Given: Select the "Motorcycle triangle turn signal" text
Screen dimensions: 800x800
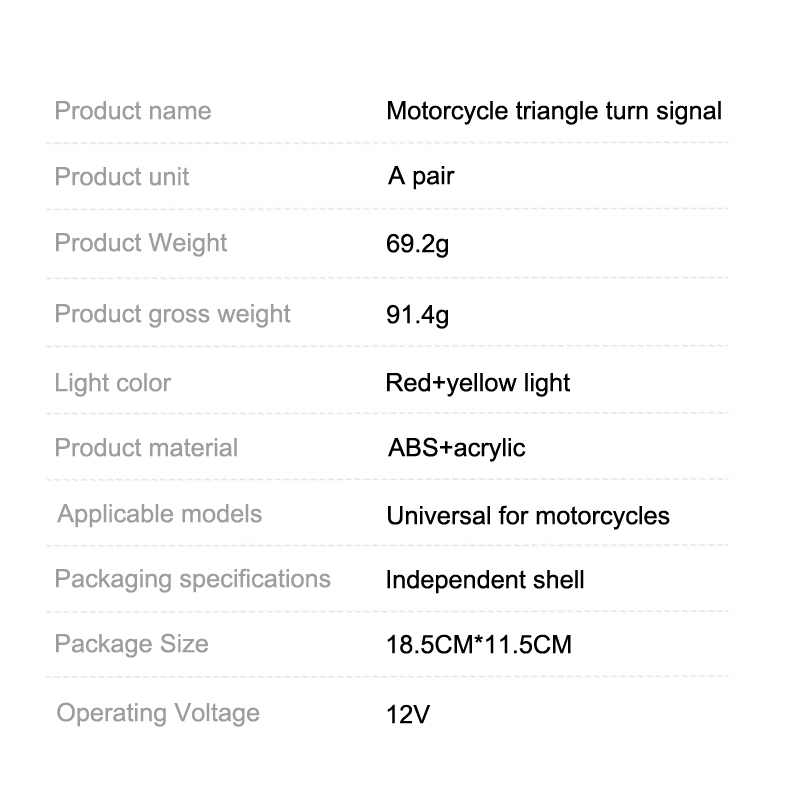Looking at the screenshot, I should pyautogui.click(x=554, y=110).
